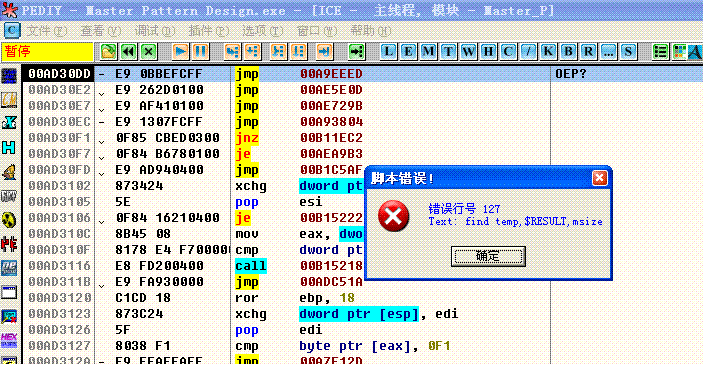Open Threads window via T button

[448, 52]
